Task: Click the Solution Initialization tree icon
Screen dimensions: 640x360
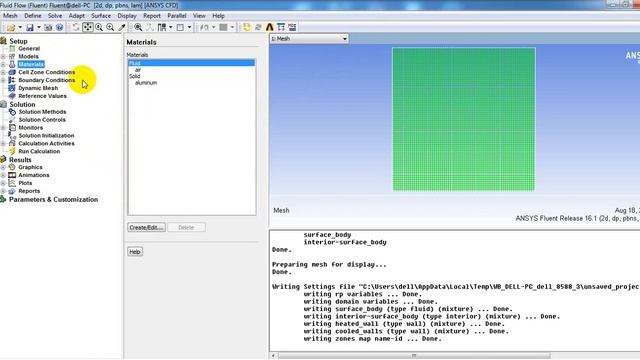Action: pos(12,136)
